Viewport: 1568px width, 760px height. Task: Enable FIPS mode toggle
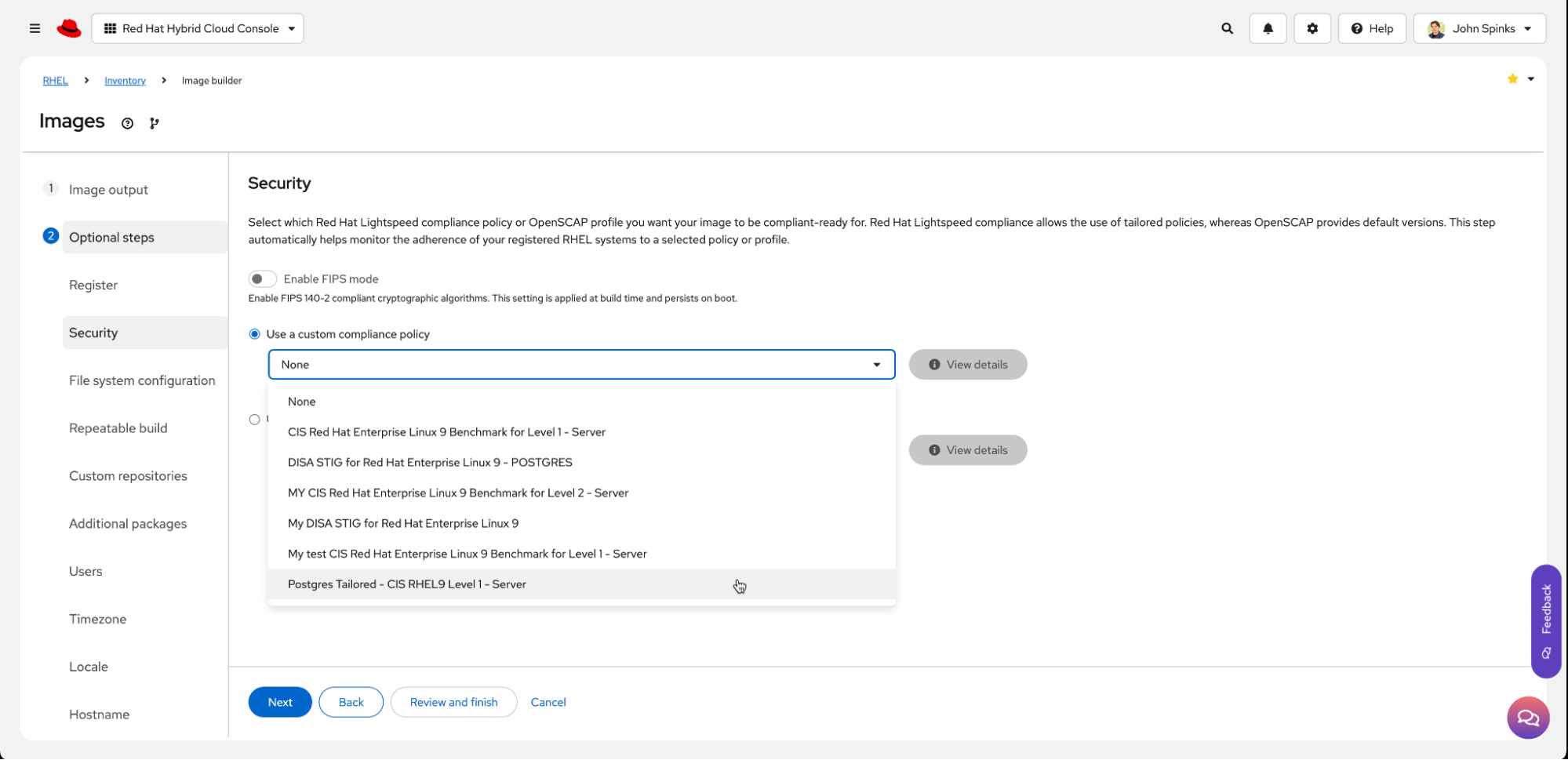pyautogui.click(x=262, y=279)
